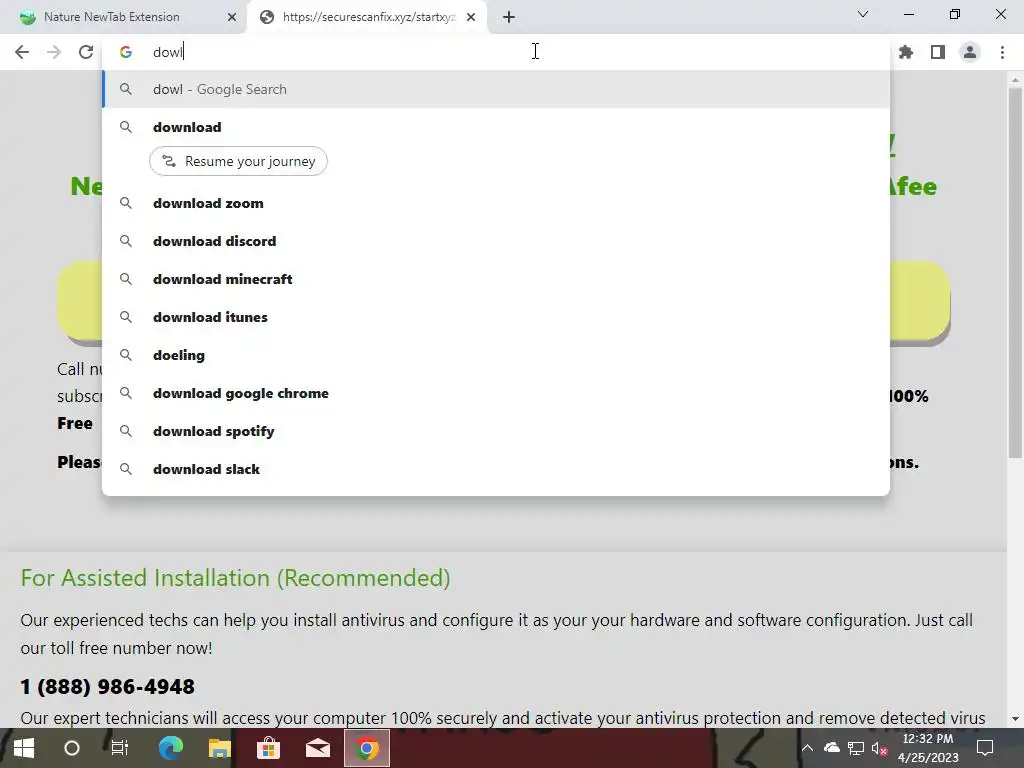Close the Nature NewTab Extension tab
1024x768 pixels.
pyautogui.click(x=232, y=17)
